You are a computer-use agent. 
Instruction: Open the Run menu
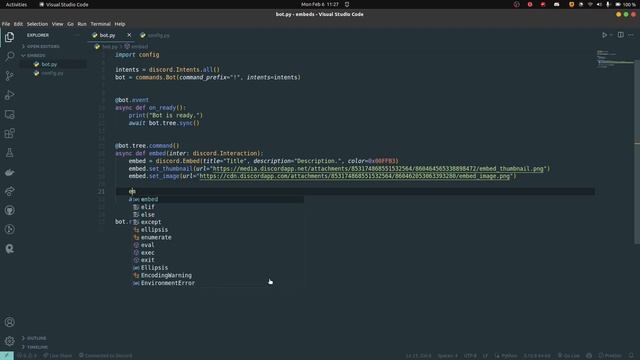click(82, 24)
